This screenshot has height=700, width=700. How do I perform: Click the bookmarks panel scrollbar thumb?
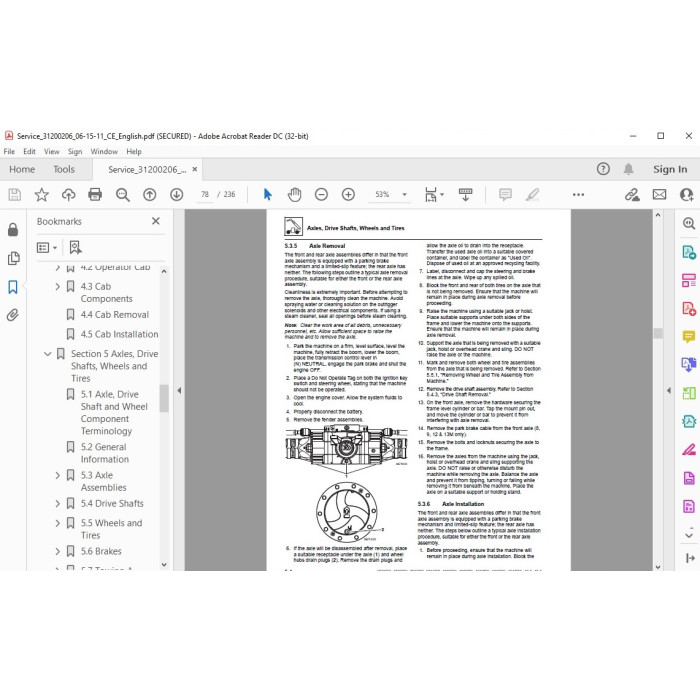164,398
